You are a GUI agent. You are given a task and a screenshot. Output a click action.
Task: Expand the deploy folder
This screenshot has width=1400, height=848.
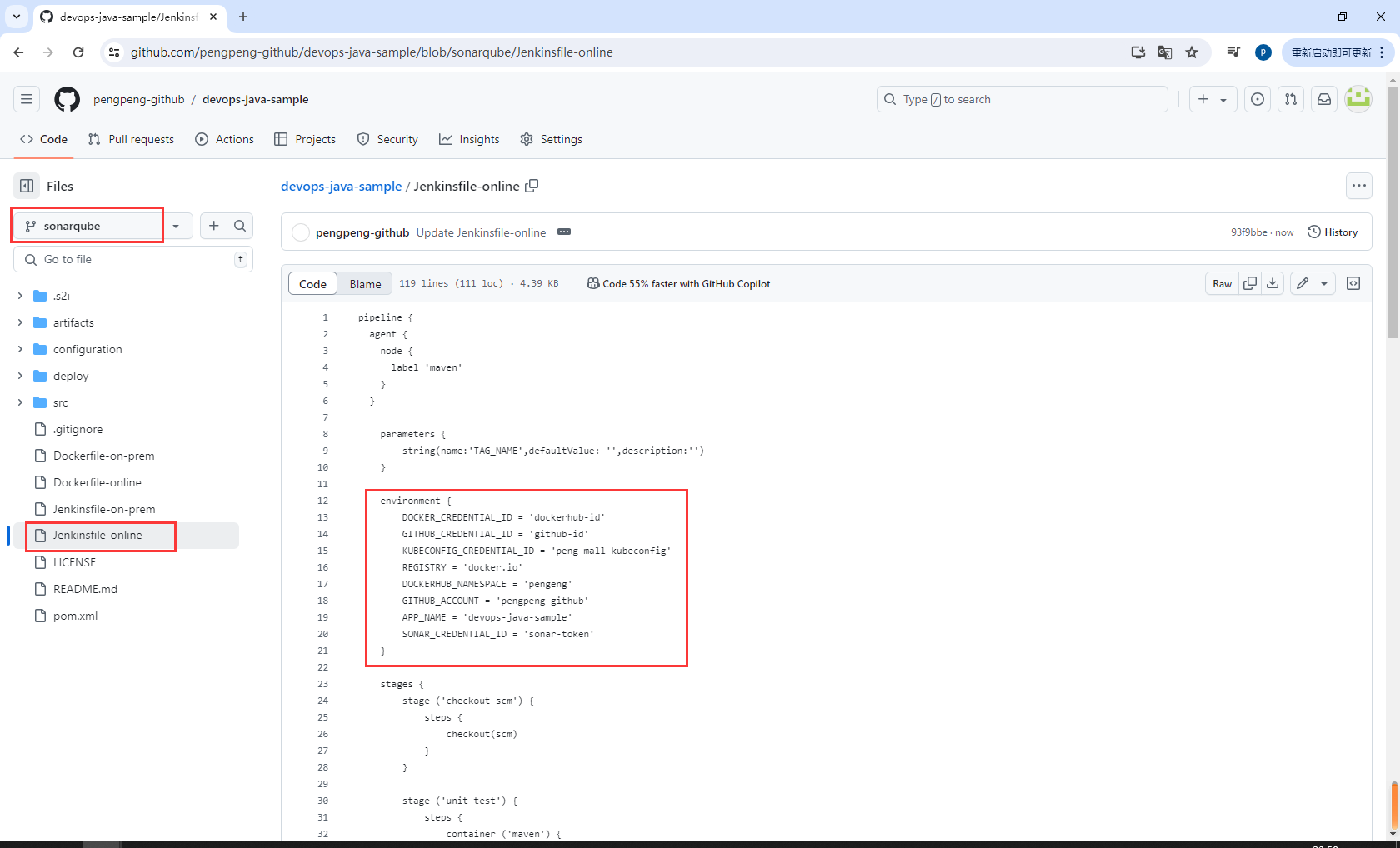coord(20,376)
